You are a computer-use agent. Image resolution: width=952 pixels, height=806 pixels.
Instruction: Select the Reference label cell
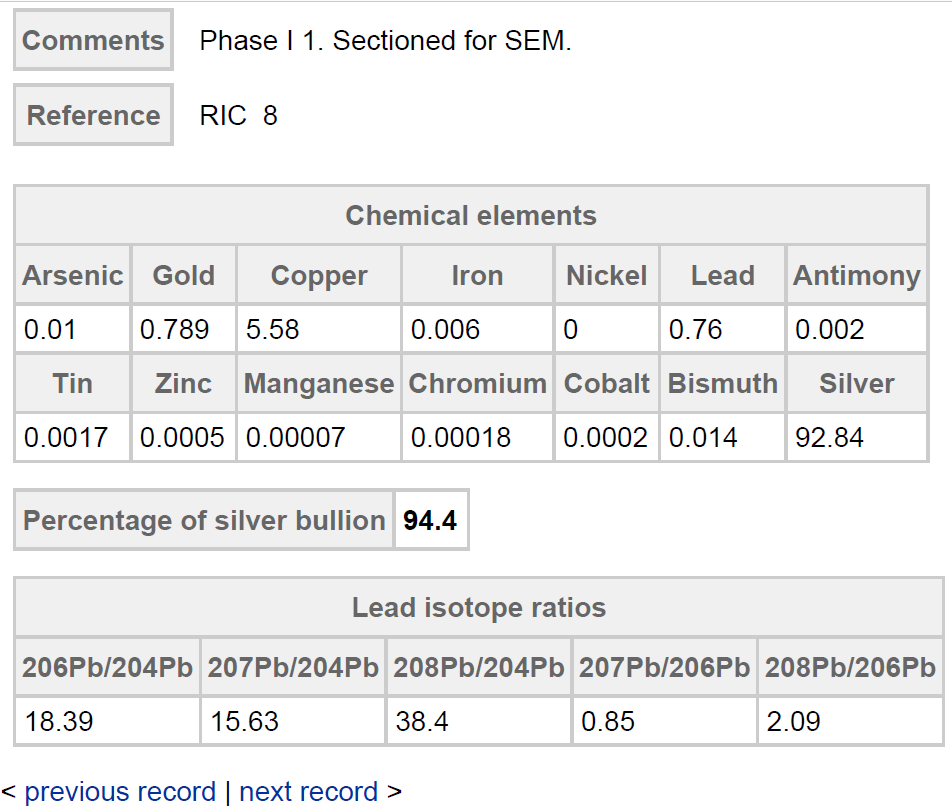coord(93,116)
